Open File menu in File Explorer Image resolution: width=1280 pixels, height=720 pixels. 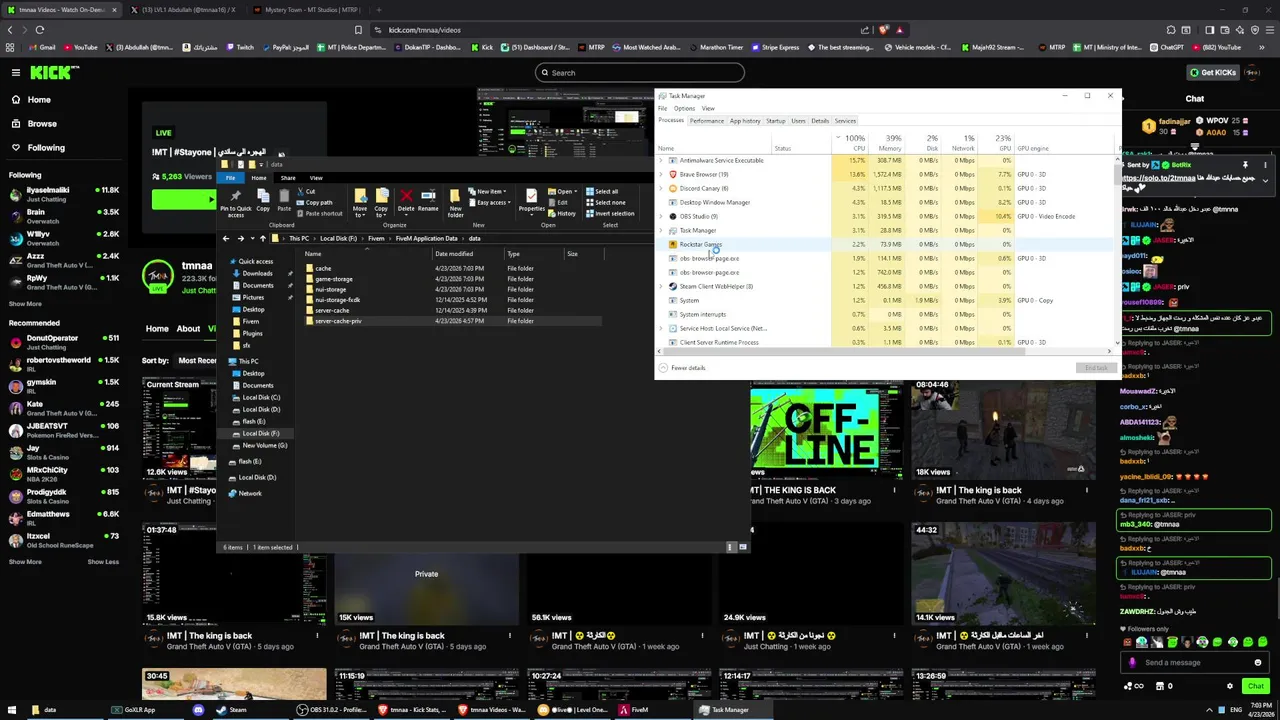(230, 178)
